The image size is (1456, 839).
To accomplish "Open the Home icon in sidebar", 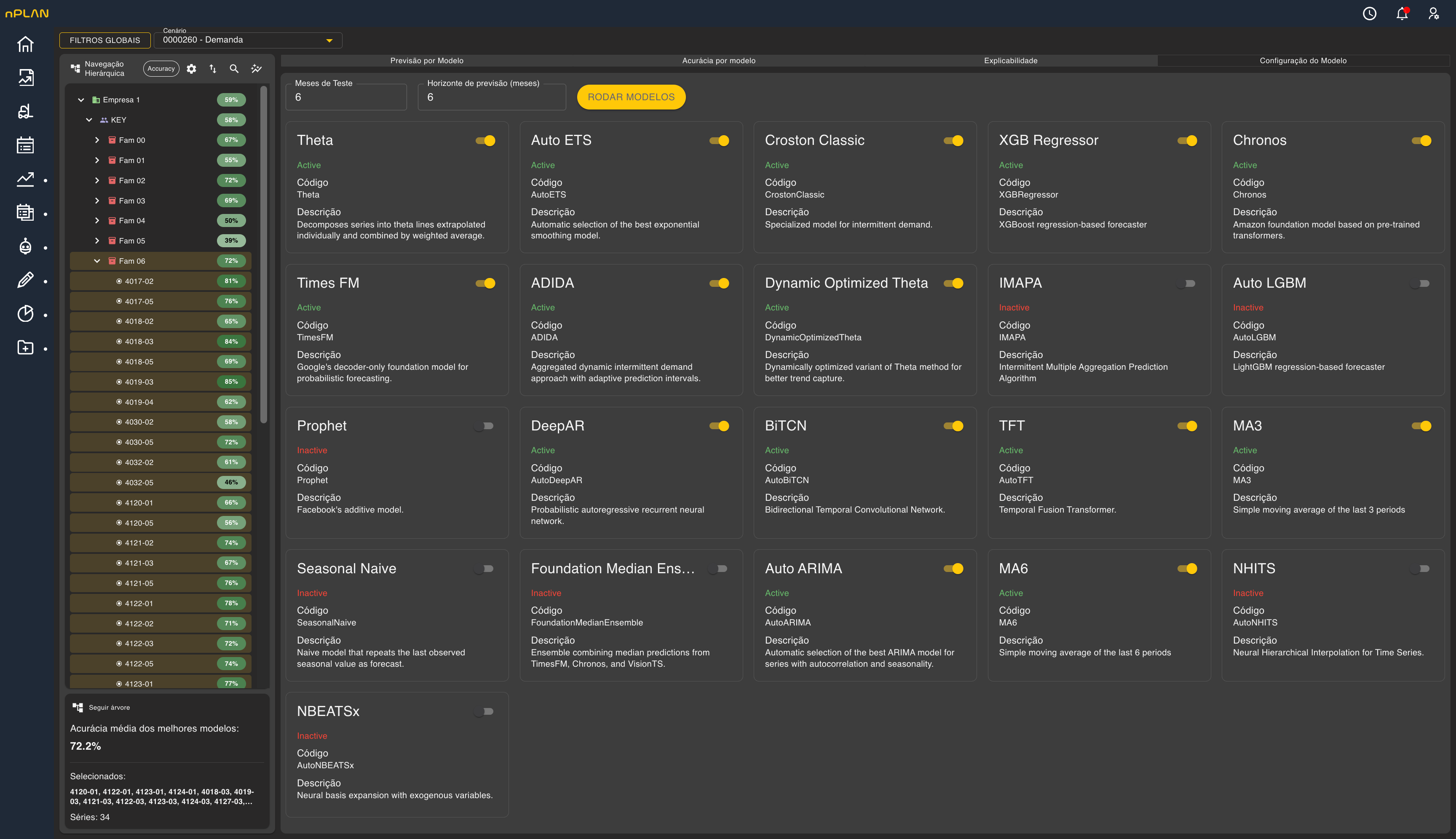I will tap(25, 44).
